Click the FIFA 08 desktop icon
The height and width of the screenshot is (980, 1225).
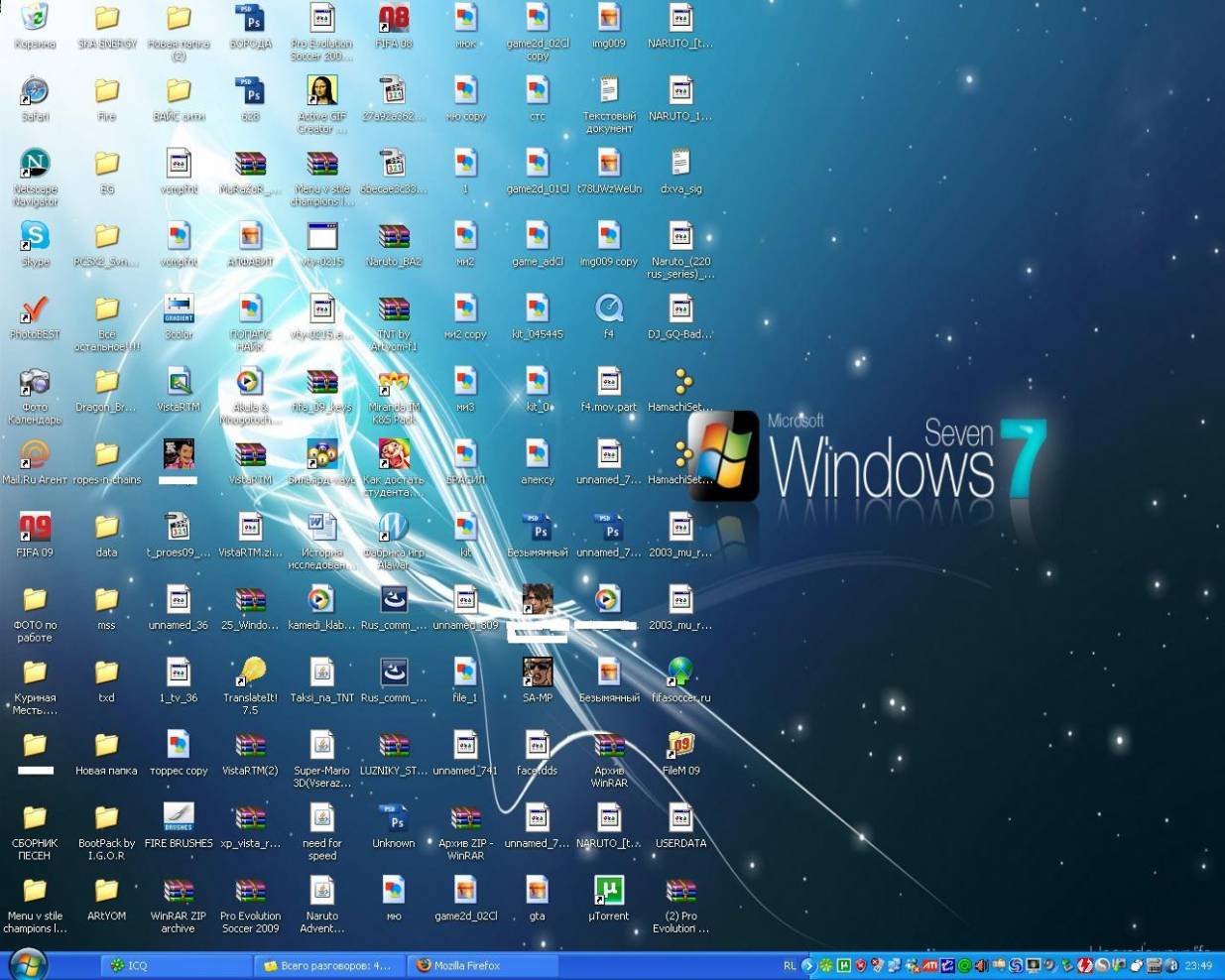[x=394, y=20]
